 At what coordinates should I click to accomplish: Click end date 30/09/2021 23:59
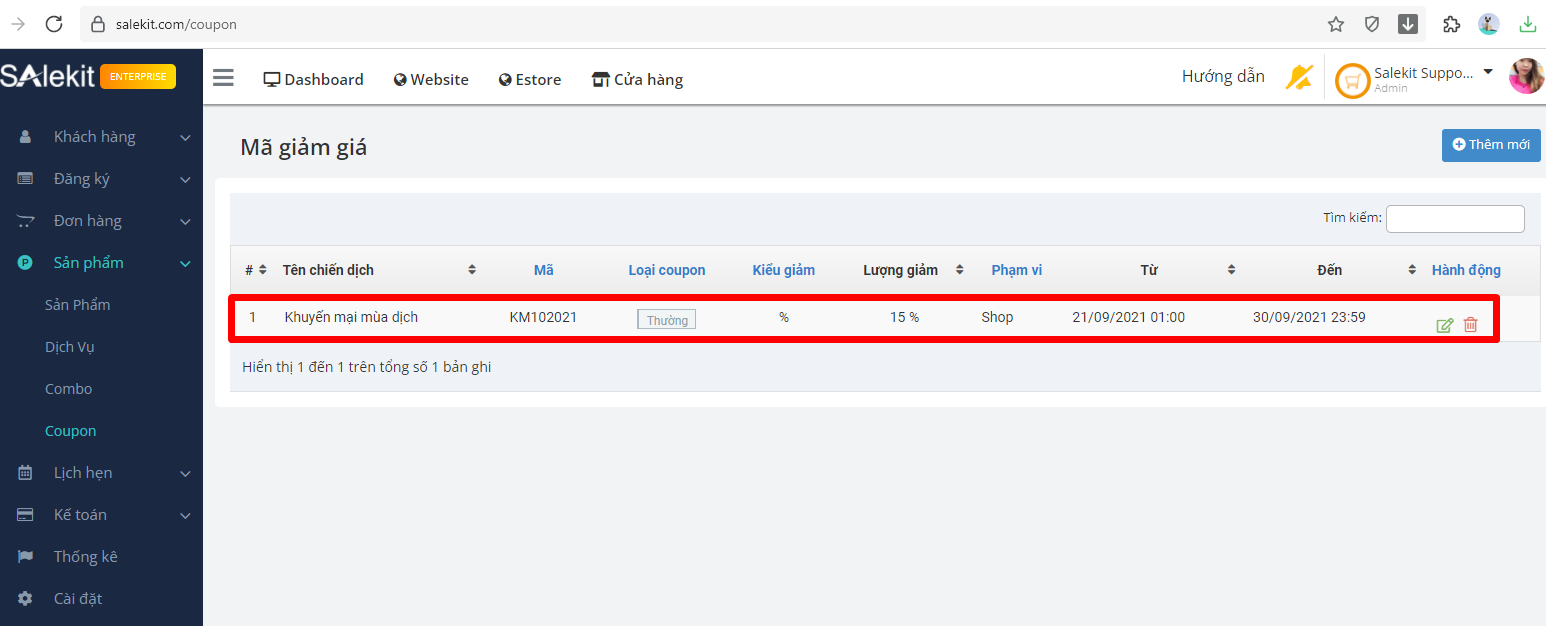[x=1309, y=317]
